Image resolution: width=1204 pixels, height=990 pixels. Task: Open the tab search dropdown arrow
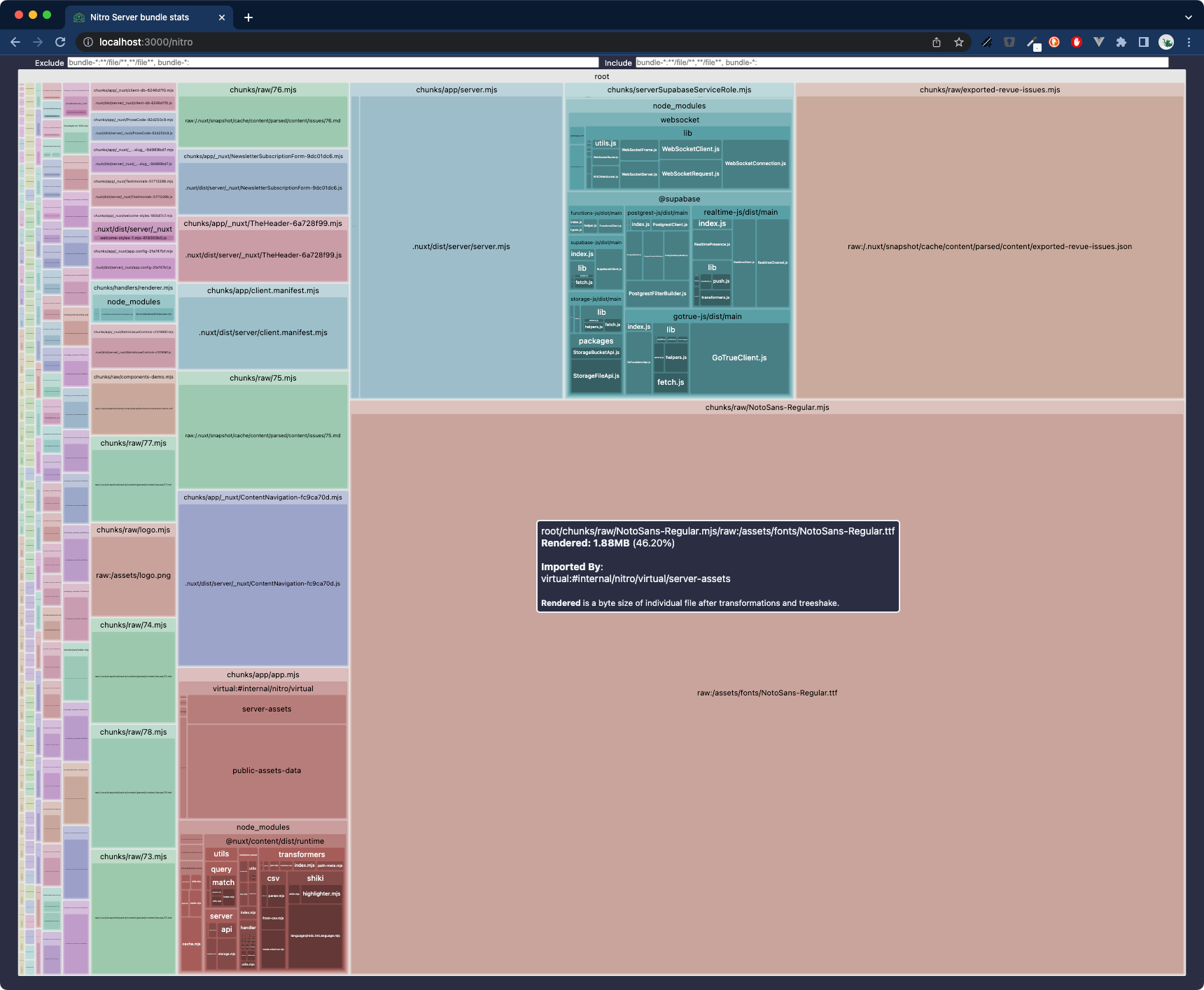click(x=1188, y=17)
